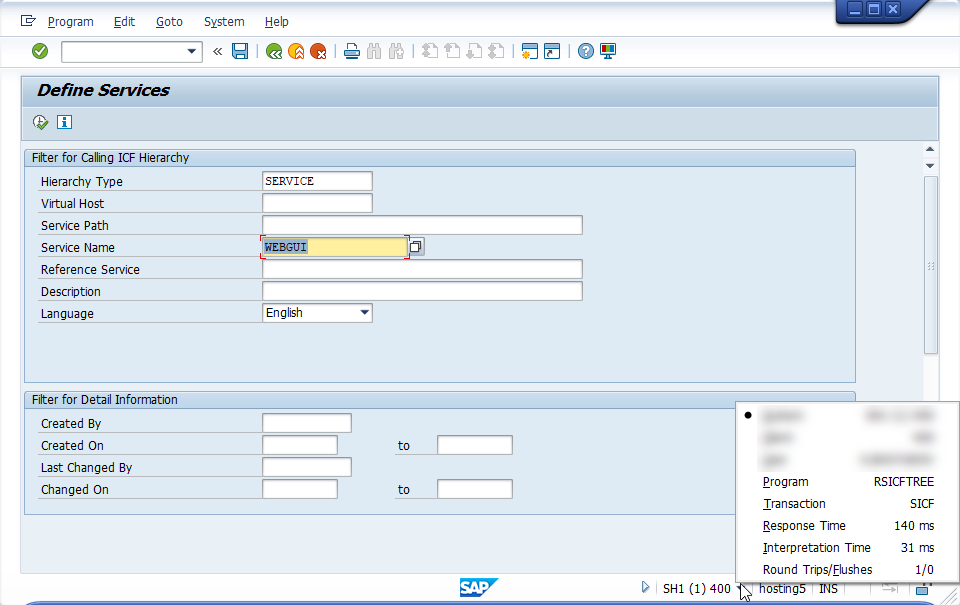The height and width of the screenshot is (605, 960).
Task: Click the vertical scrollbar down arrow
Action: click(x=930, y=166)
